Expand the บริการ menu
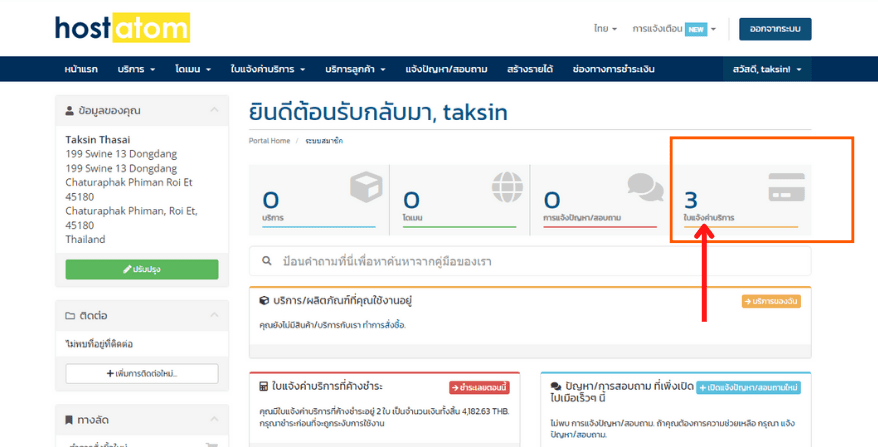The image size is (878, 447). pyautogui.click(x=136, y=69)
